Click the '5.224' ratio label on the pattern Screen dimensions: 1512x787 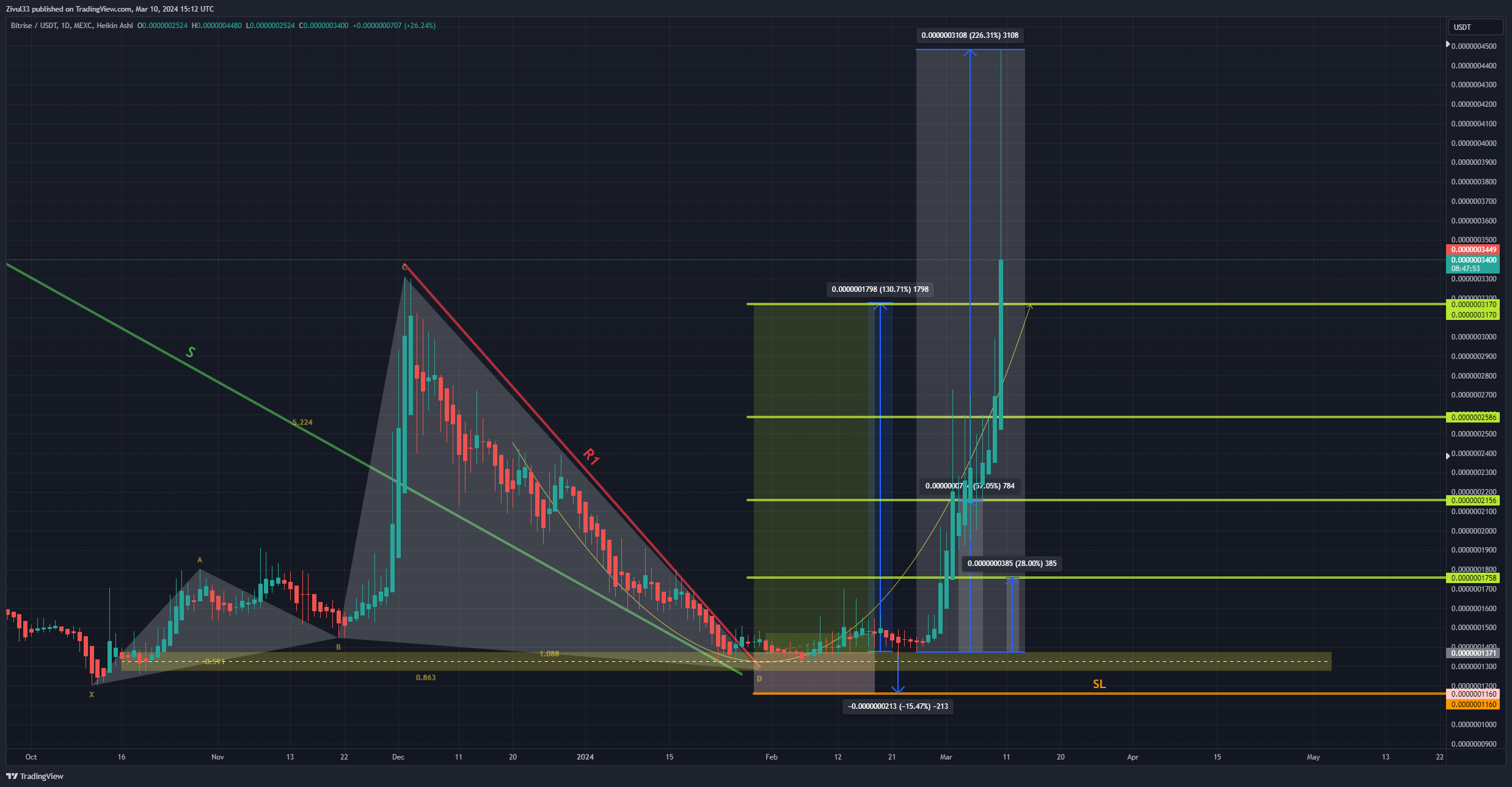pyautogui.click(x=302, y=422)
